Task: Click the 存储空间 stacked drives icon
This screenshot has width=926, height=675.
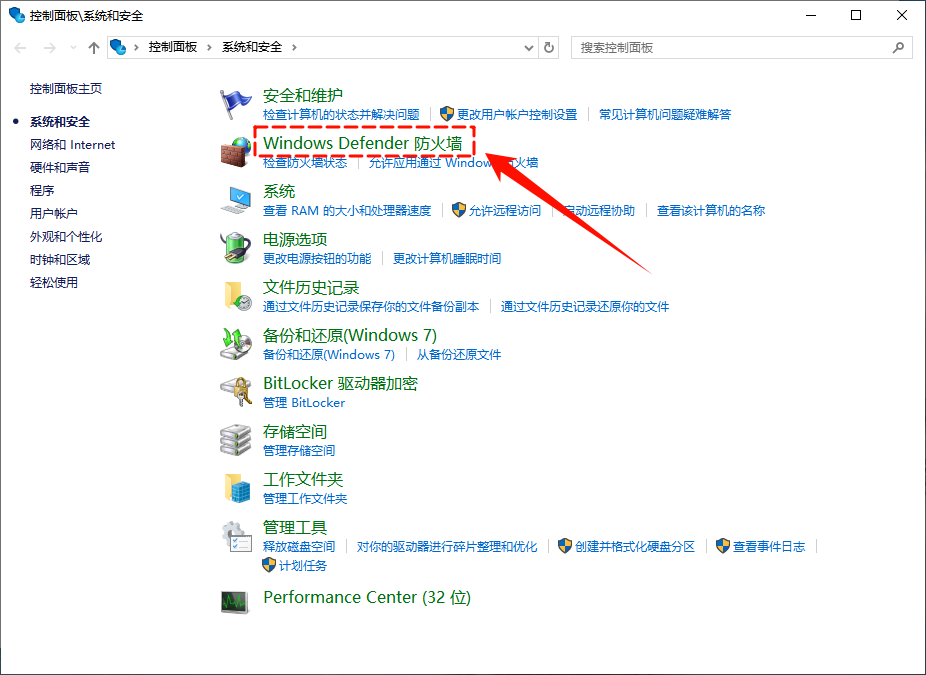Action: 236,440
